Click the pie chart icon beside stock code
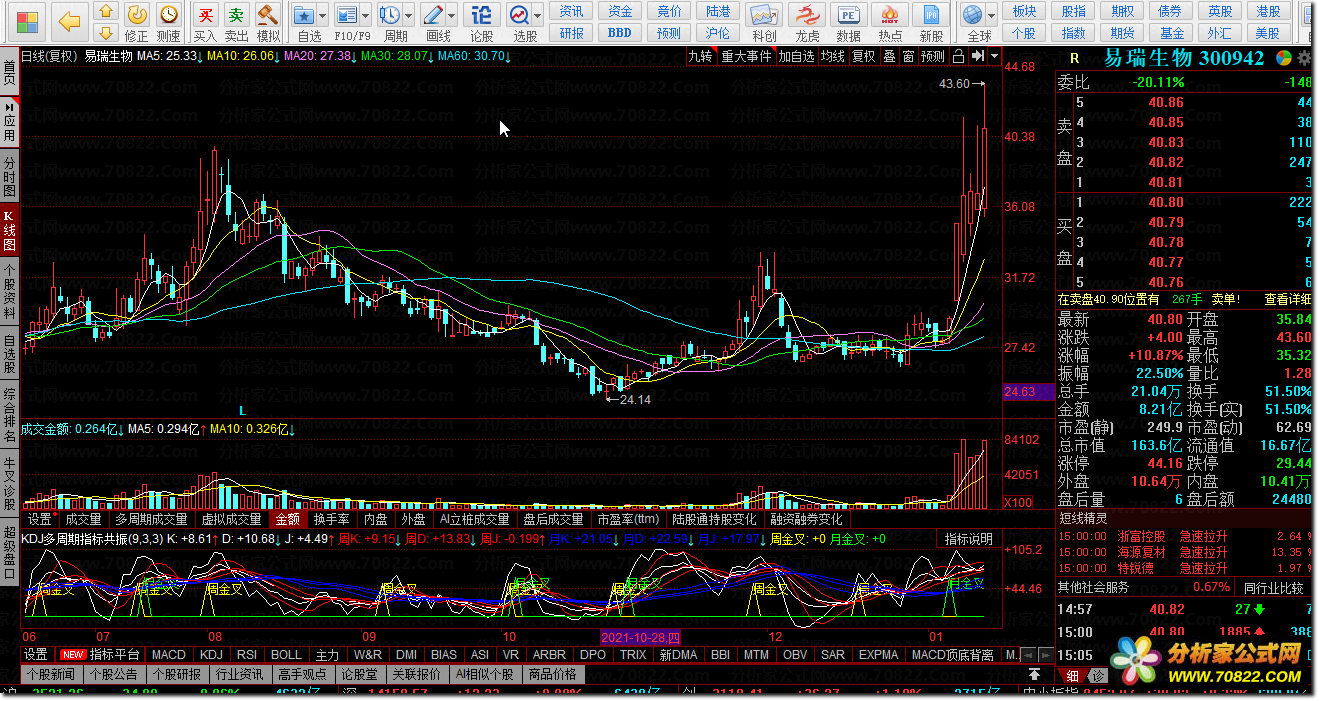 [1285, 58]
